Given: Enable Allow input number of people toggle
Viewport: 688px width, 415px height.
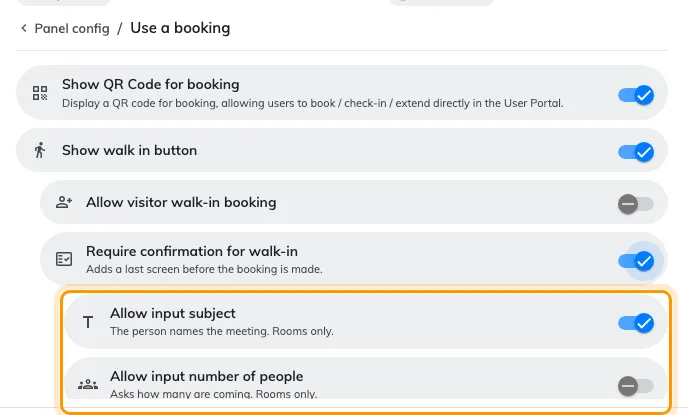Looking at the screenshot, I should (636, 386).
